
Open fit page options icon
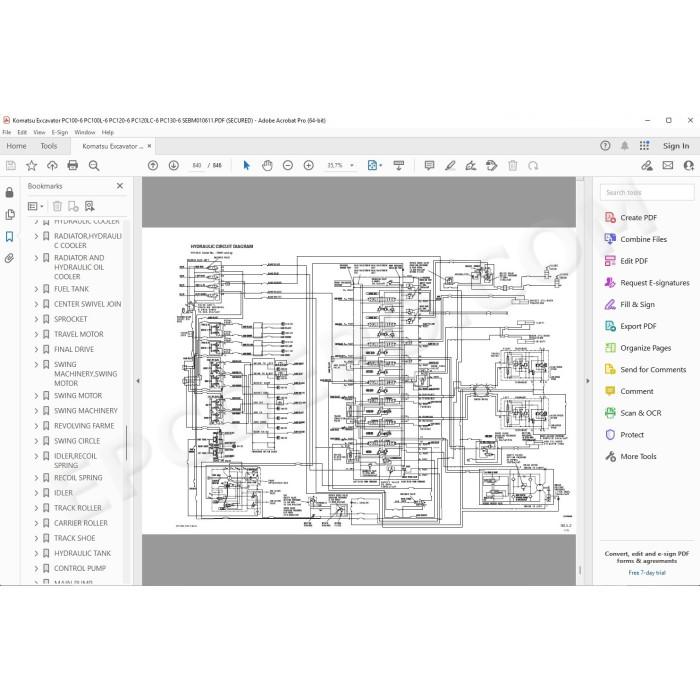[x=375, y=166]
